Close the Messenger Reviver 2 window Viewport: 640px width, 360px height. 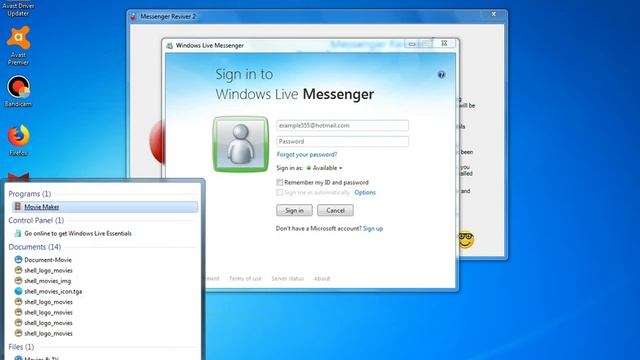coord(493,14)
